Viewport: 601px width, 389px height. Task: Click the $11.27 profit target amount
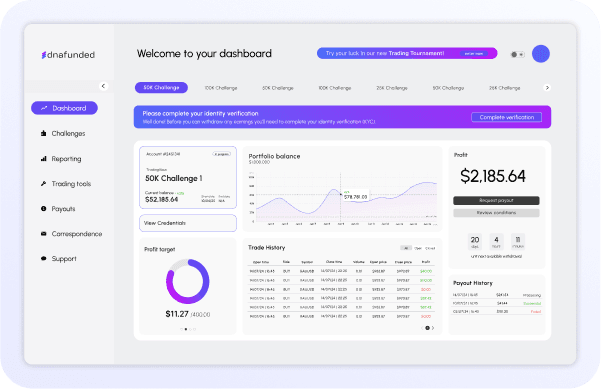coord(177,314)
